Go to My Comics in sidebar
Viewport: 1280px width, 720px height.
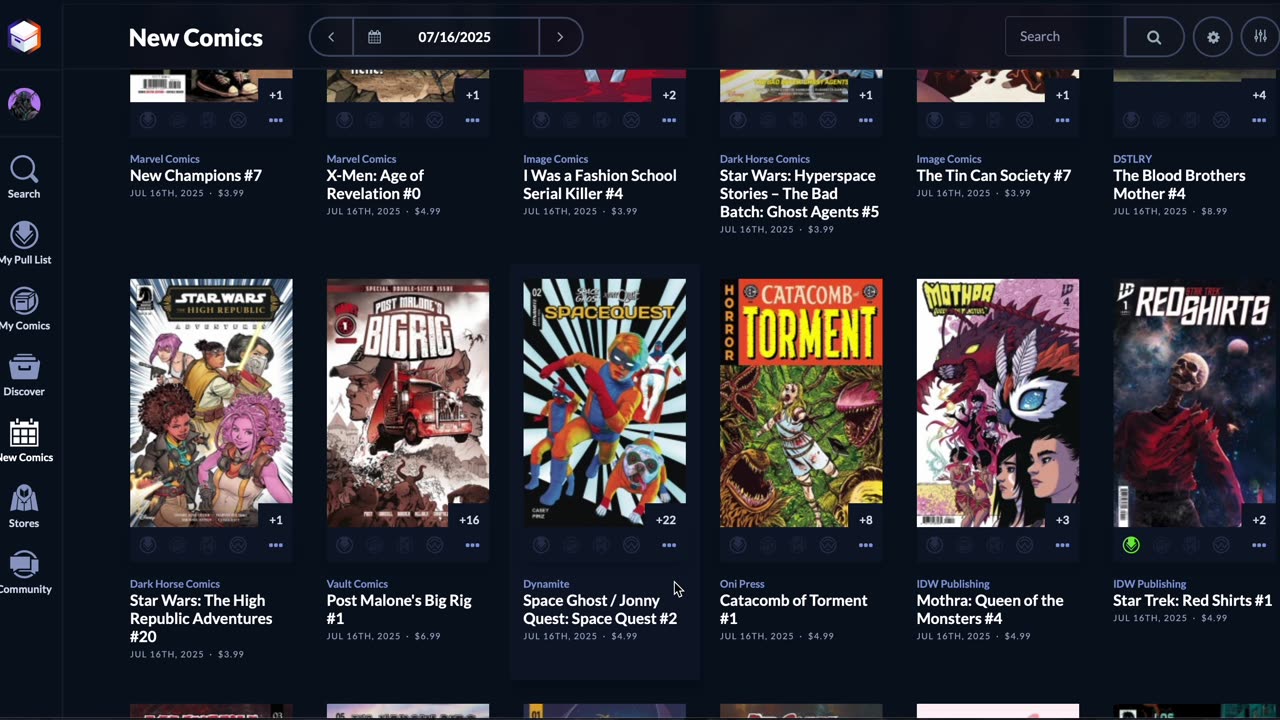[25, 310]
